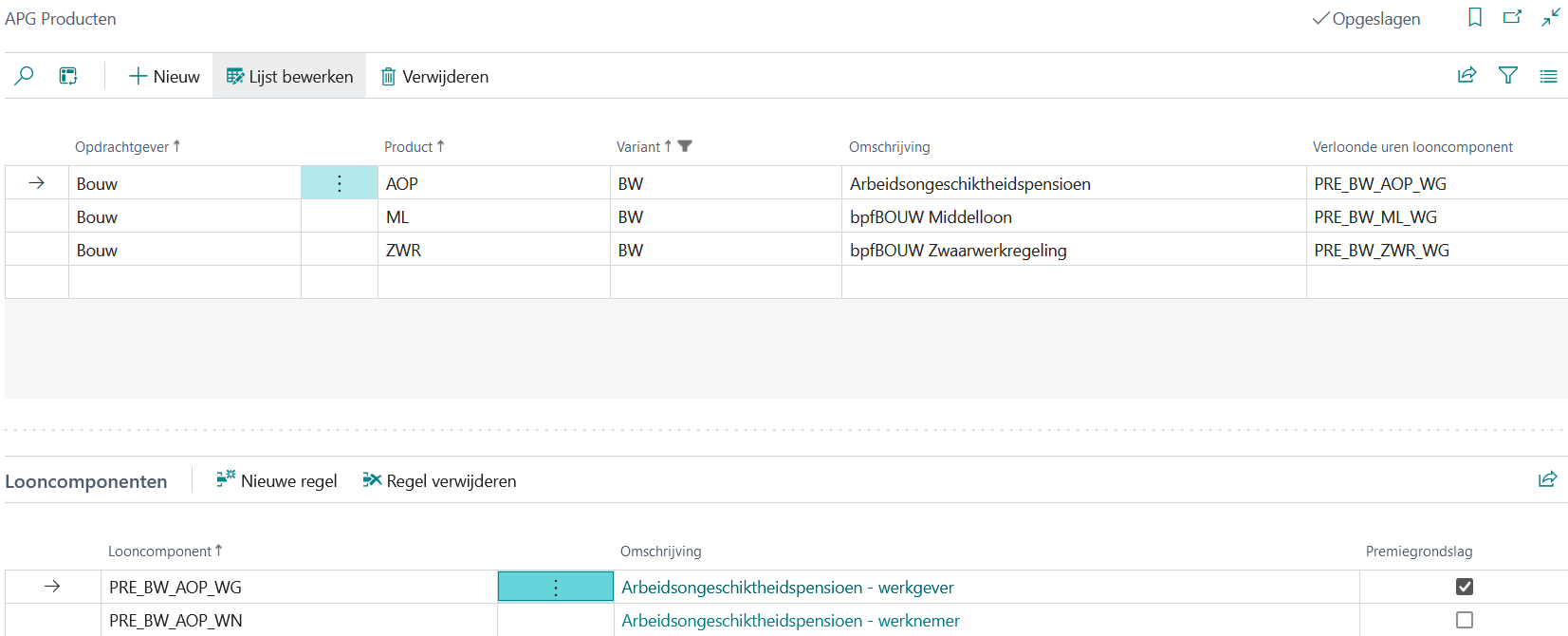Check Premiegrondslag for PRE_BW_AOP_WN
1568x636 pixels.
click(1465, 620)
